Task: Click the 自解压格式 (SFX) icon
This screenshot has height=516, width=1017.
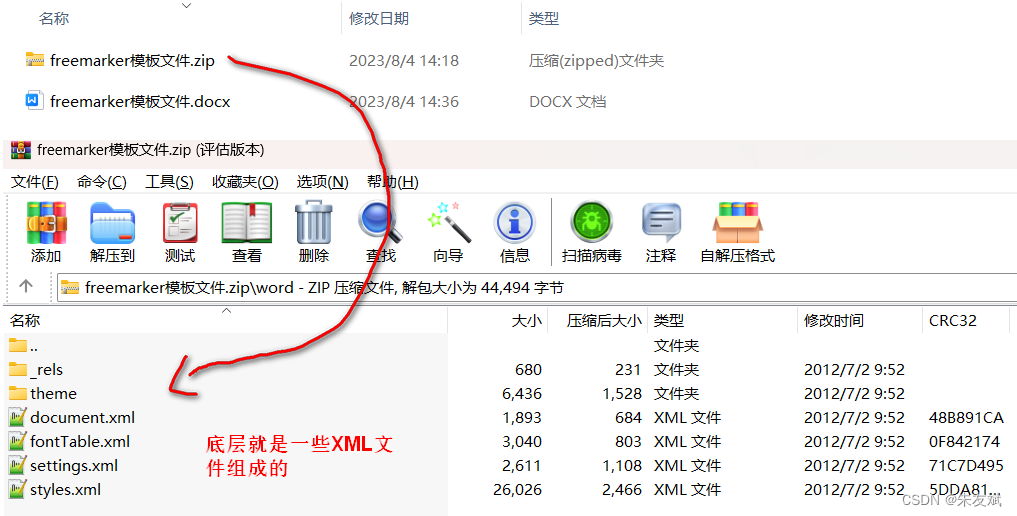Action: pyautogui.click(x=737, y=223)
